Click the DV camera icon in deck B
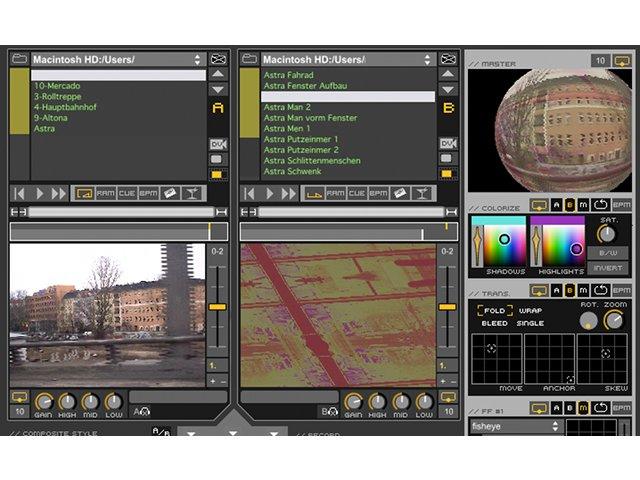640x480 pixels. tap(448, 144)
